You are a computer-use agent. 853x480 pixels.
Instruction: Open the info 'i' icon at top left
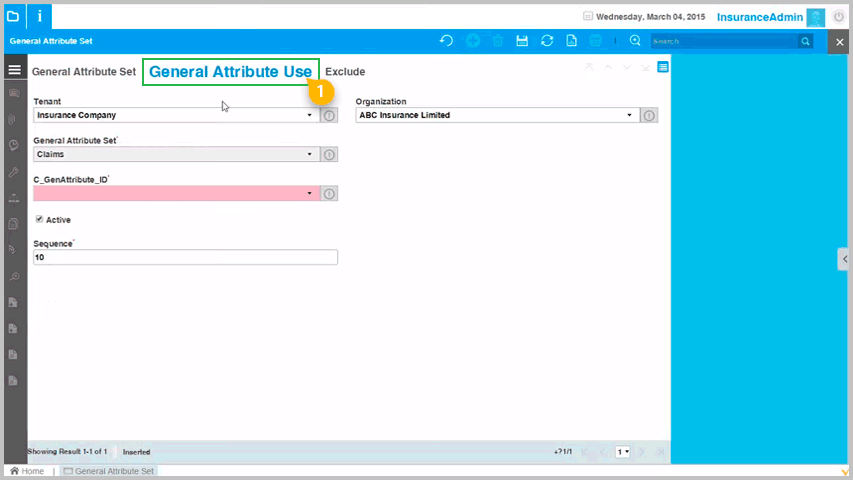point(40,16)
